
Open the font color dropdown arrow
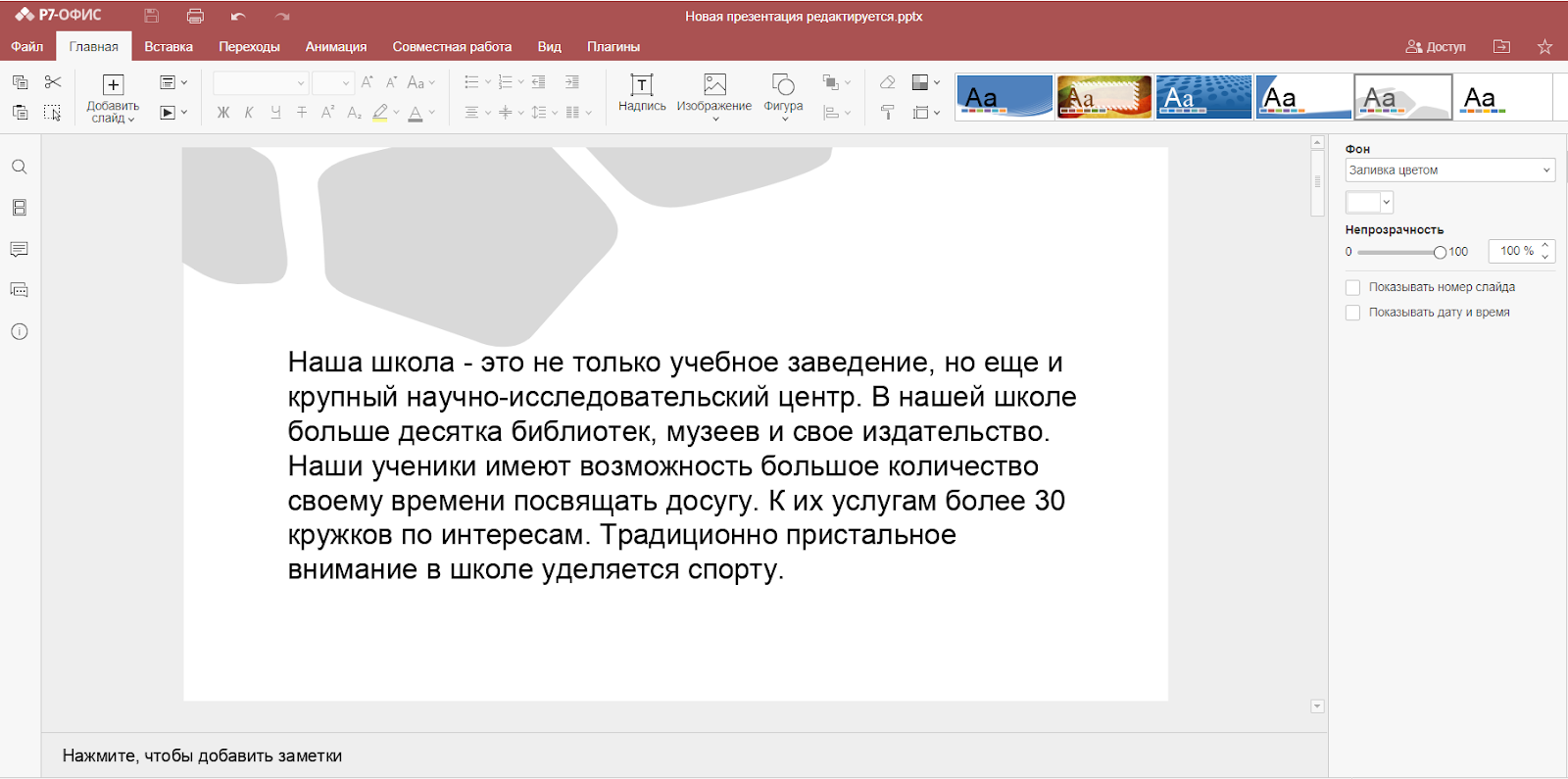[431, 113]
